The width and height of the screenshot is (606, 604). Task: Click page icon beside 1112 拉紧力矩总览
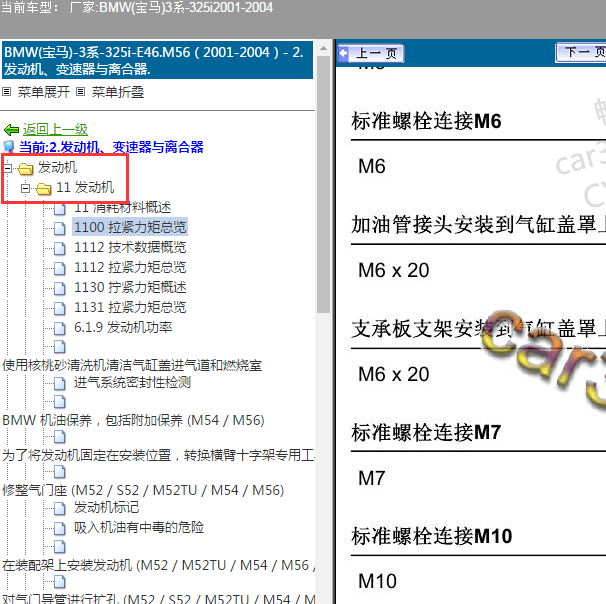click(x=60, y=268)
